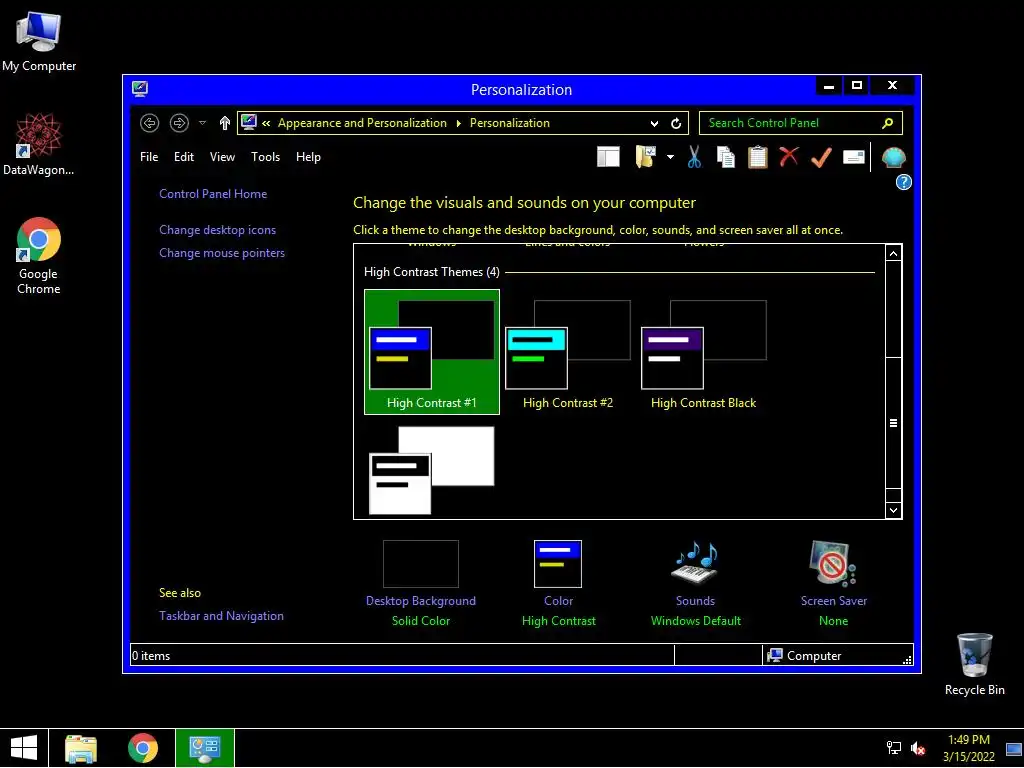Expand the arrow after Appearance and Personalization
The height and width of the screenshot is (768, 1024).
point(458,123)
